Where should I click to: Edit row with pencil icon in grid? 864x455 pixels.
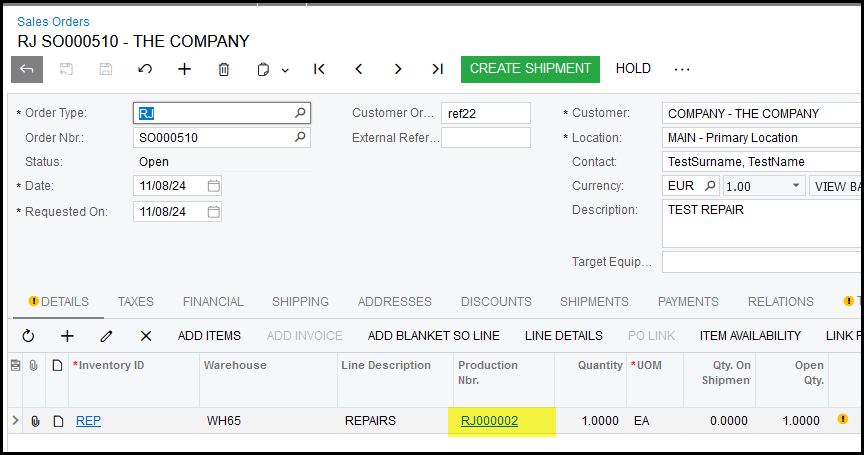tap(107, 336)
